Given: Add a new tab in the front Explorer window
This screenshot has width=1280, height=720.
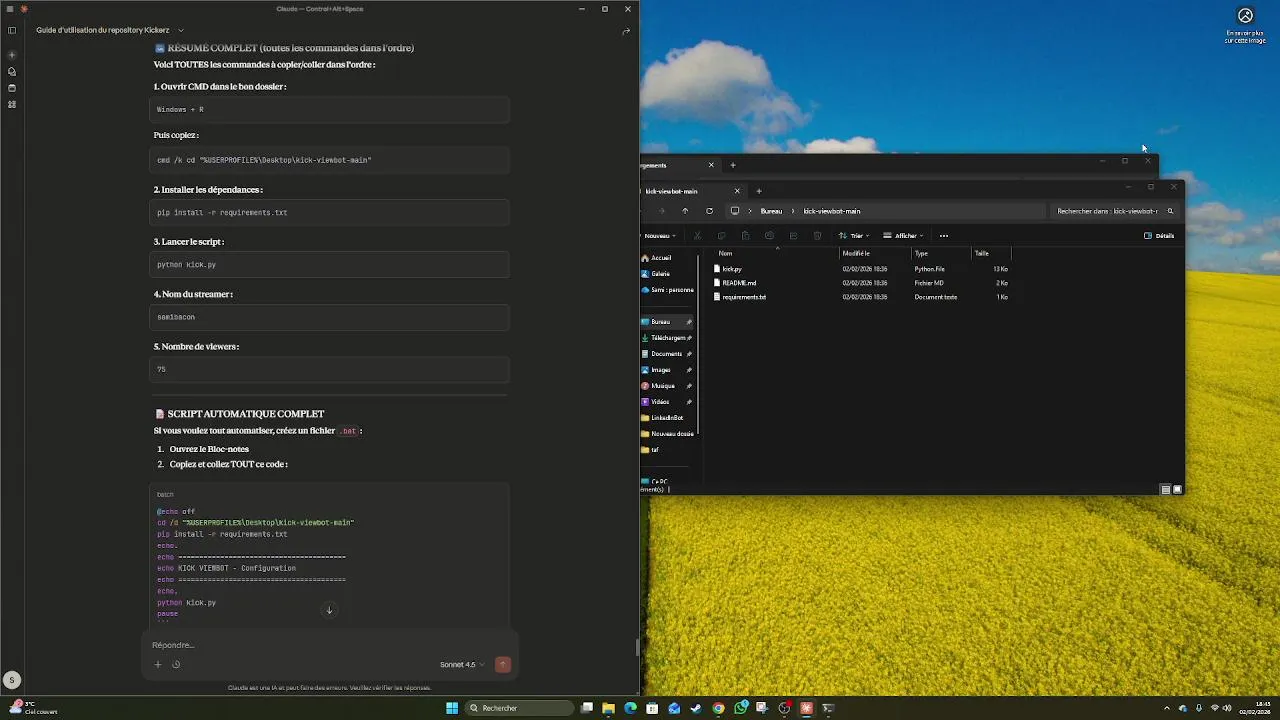Looking at the screenshot, I should pyautogui.click(x=758, y=191).
